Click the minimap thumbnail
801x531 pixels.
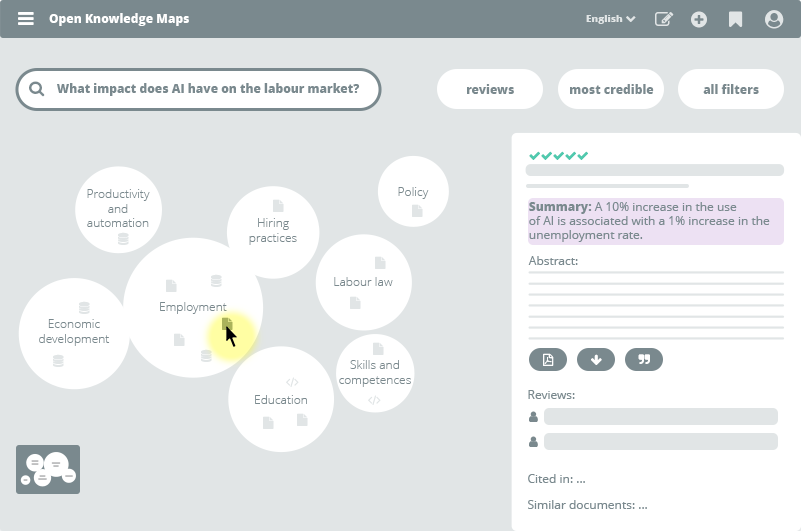[48, 469]
